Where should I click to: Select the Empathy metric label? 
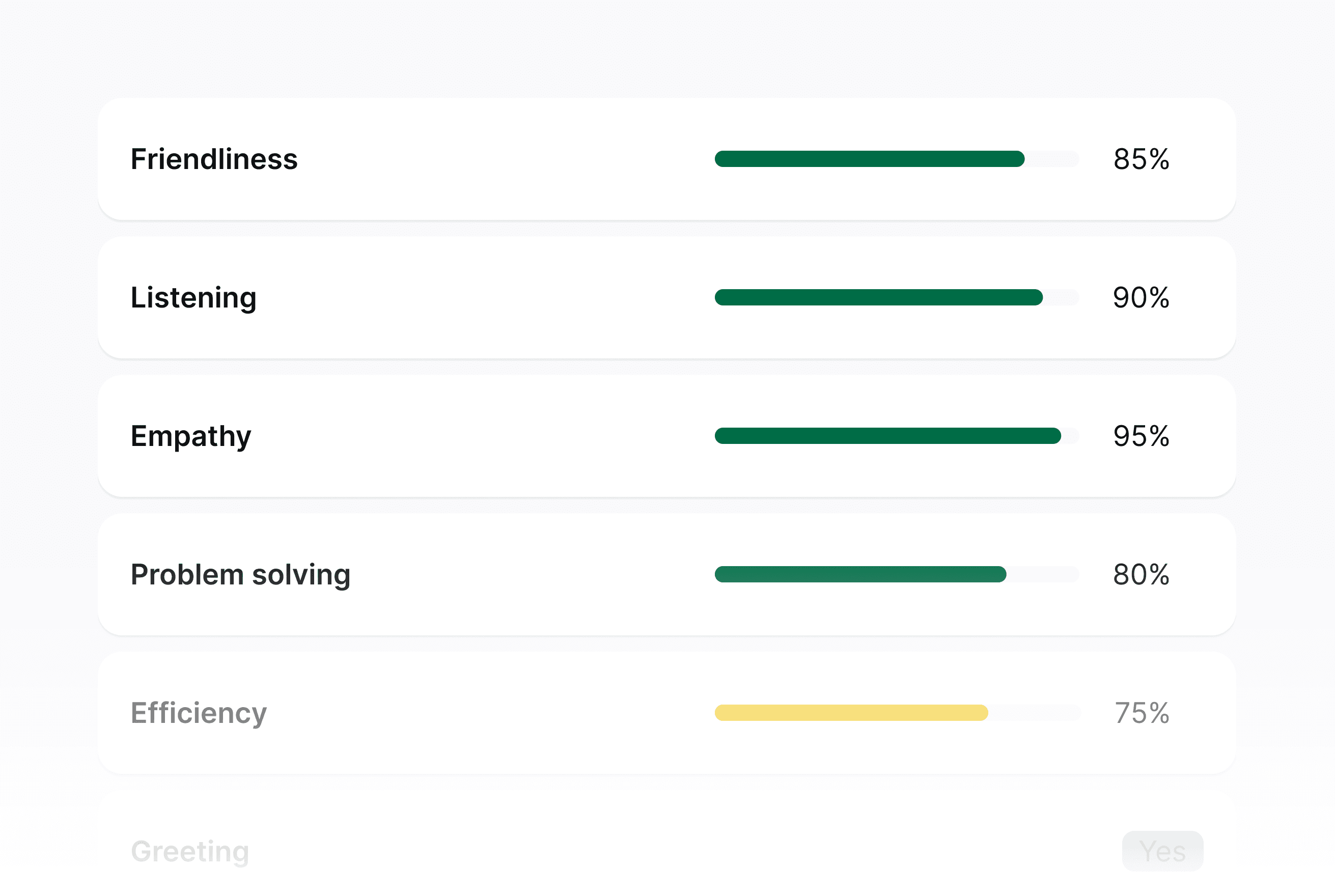[191, 436]
